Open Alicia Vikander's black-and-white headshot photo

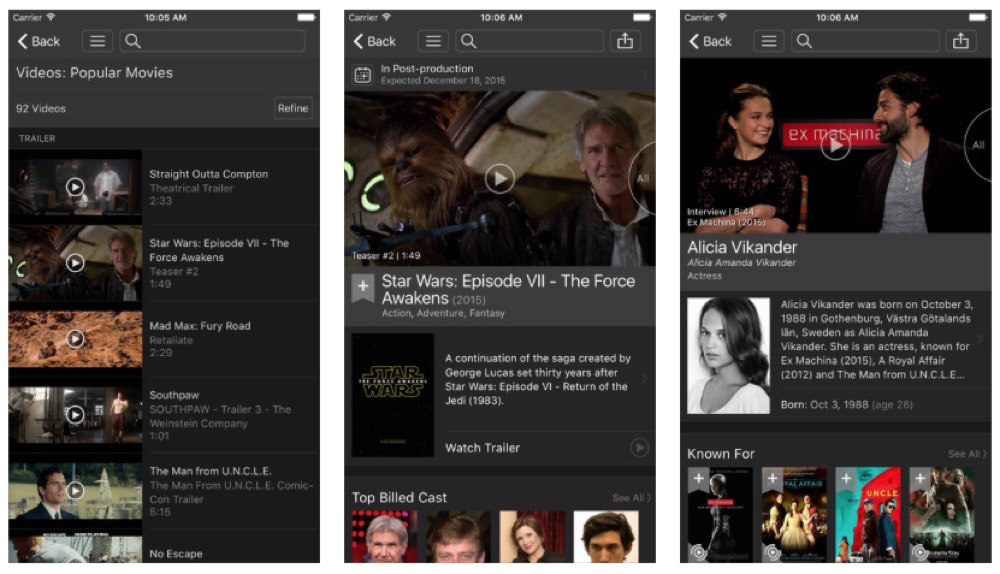coord(728,355)
